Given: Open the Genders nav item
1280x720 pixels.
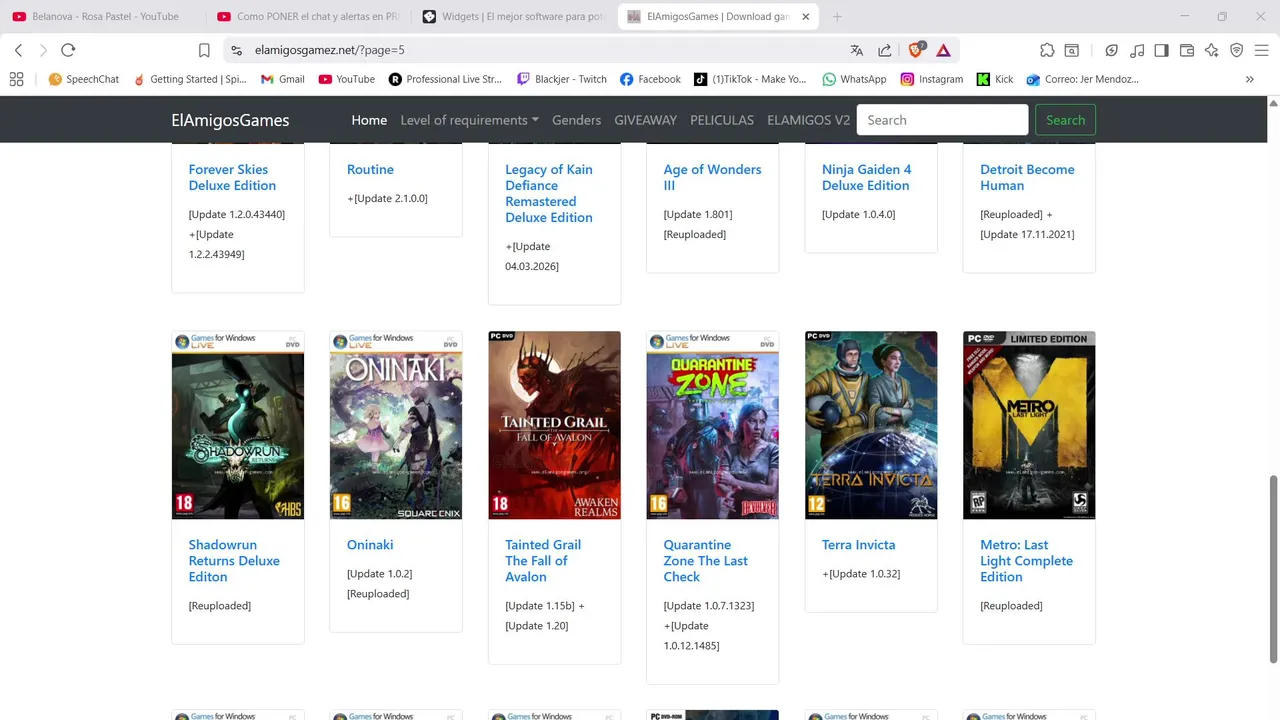Looking at the screenshot, I should (576, 120).
